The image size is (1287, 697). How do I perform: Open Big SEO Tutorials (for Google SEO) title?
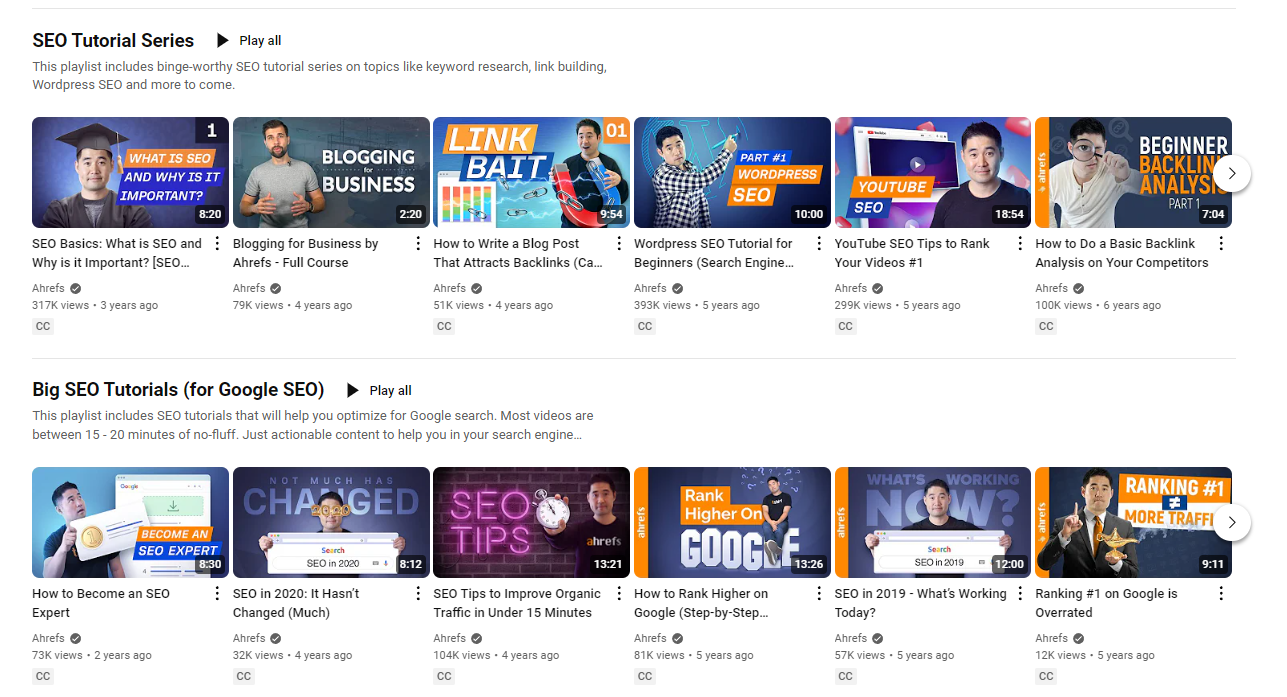click(178, 390)
